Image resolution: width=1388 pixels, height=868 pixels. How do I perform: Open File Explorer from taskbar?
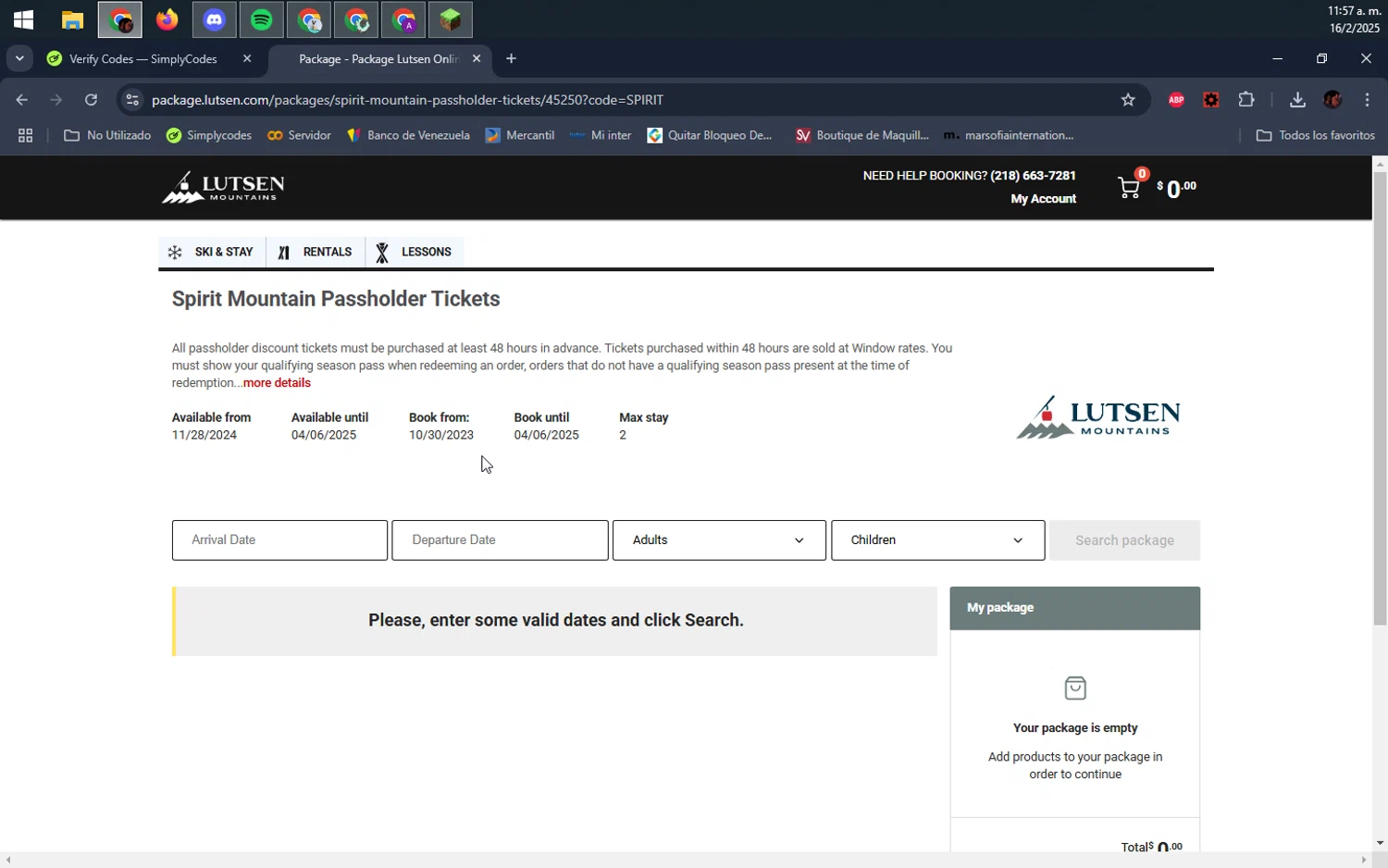pos(72,19)
